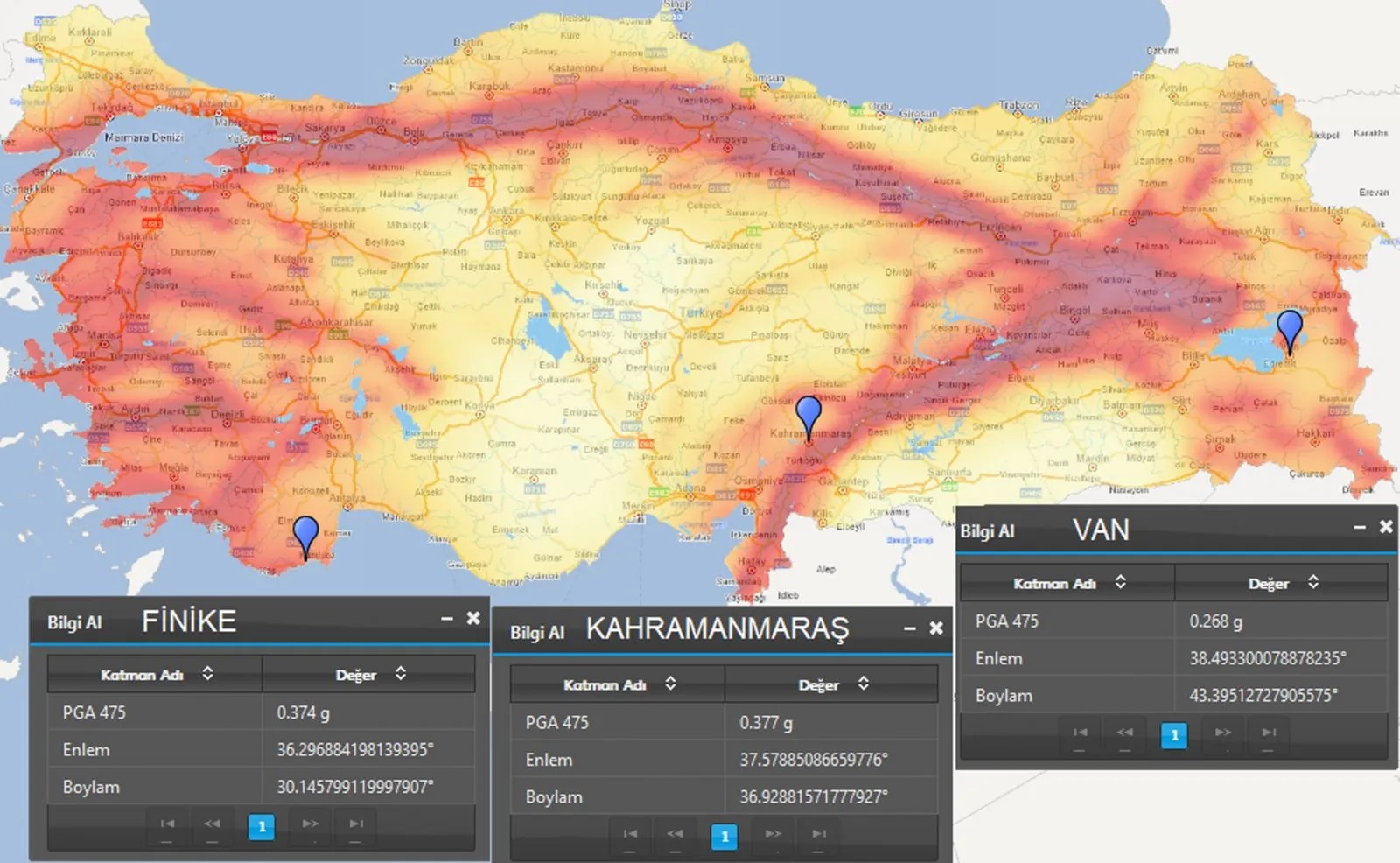1400x863 pixels.
Task: Go to previous page in FİNİKE panel
Action: point(213,824)
